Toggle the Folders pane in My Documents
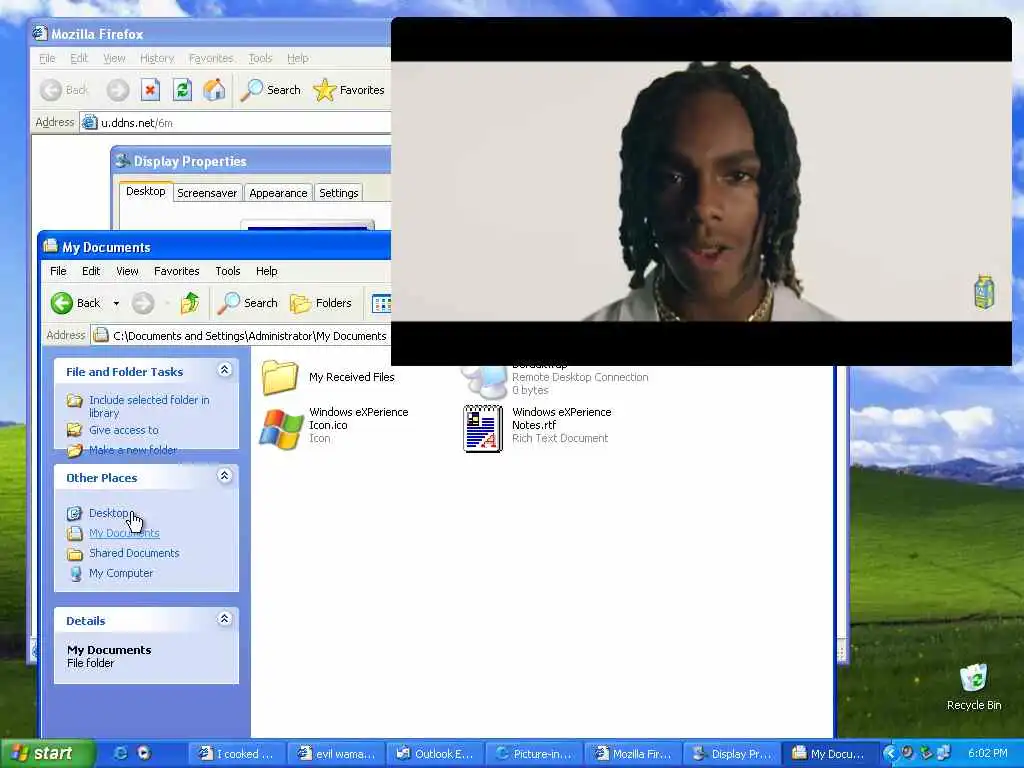This screenshot has width=1024, height=768. (321, 303)
